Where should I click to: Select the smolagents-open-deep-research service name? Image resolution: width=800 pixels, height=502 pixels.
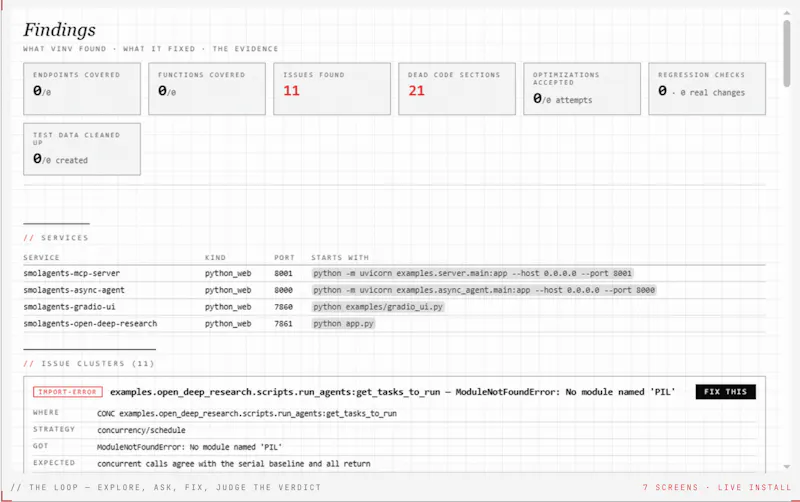[90, 324]
